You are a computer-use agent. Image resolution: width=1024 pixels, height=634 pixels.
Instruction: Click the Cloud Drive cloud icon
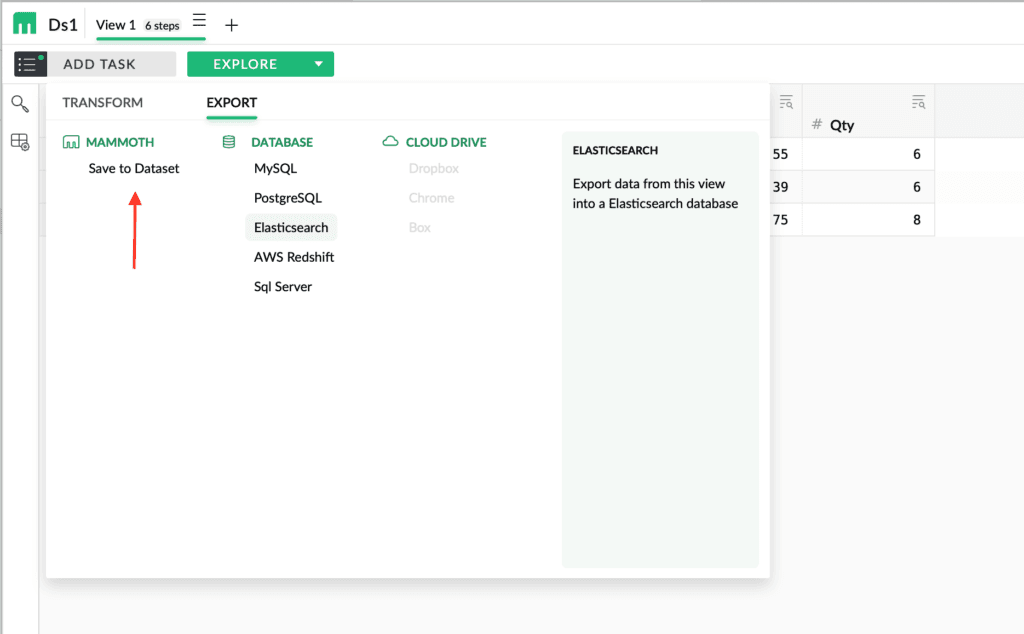coord(390,141)
